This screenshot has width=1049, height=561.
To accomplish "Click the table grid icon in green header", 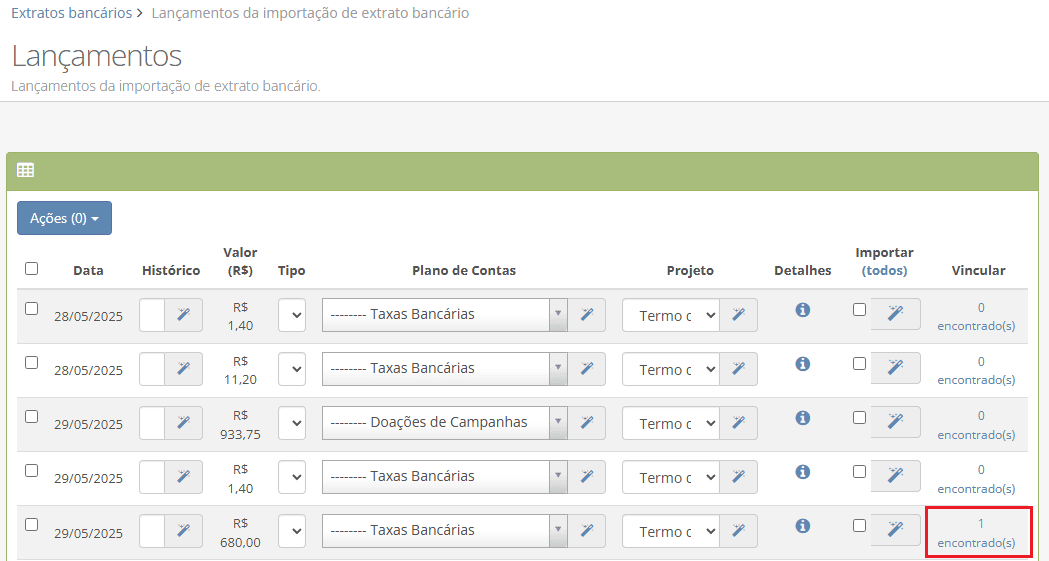I will pyautogui.click(x=25, y=171).
